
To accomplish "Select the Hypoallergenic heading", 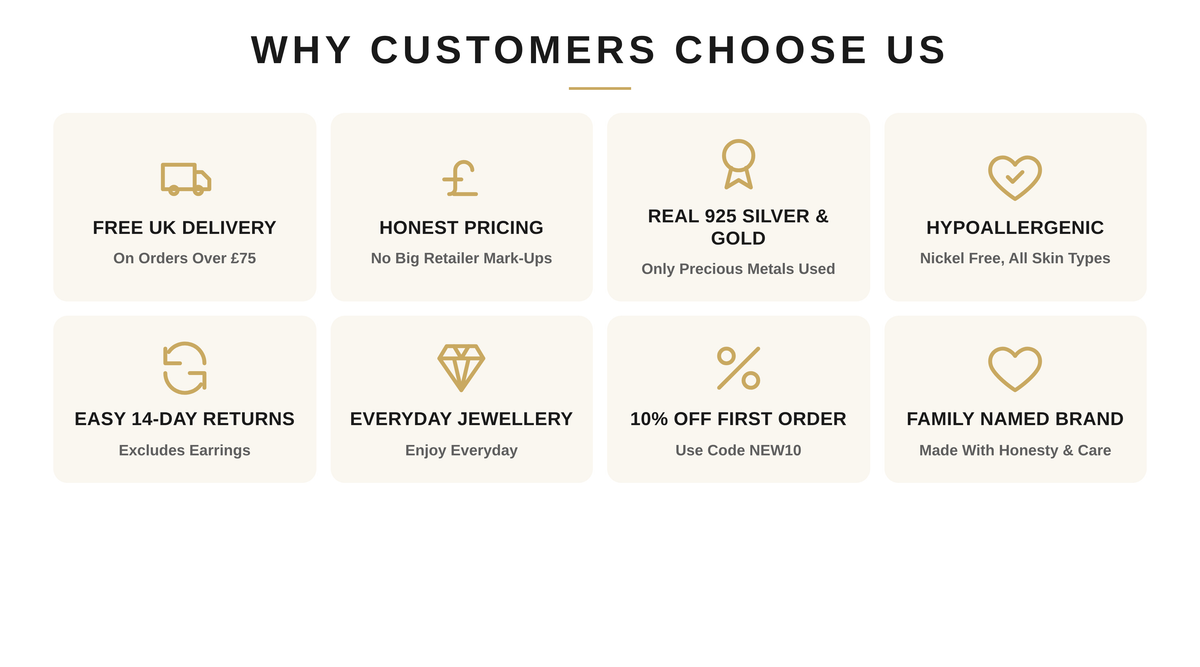I will point(1015,228).
